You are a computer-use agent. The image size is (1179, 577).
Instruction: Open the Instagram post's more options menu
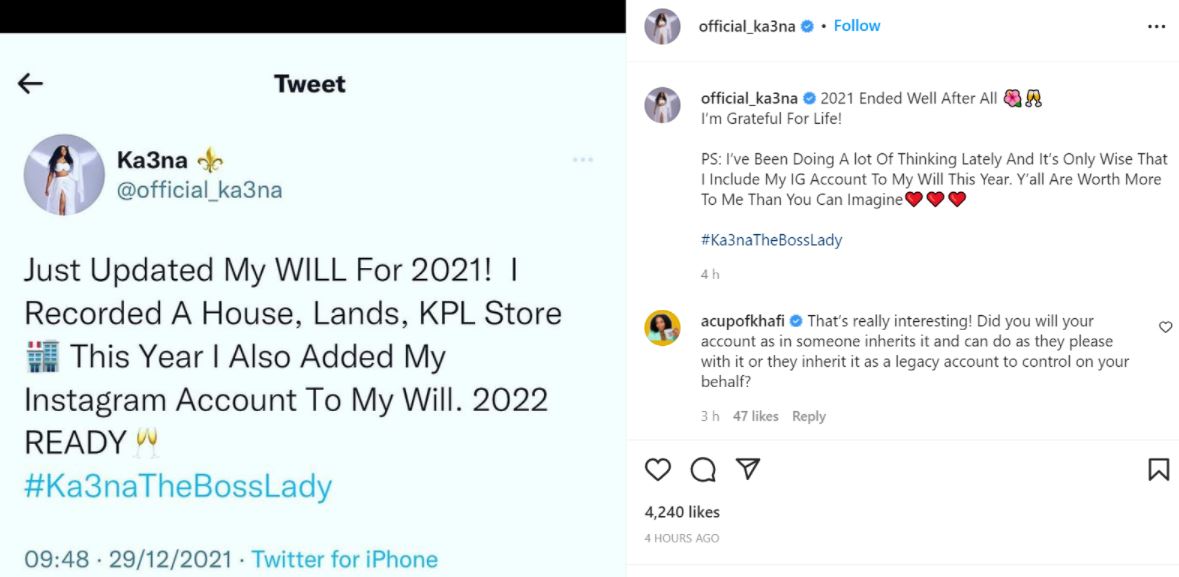1156,27
